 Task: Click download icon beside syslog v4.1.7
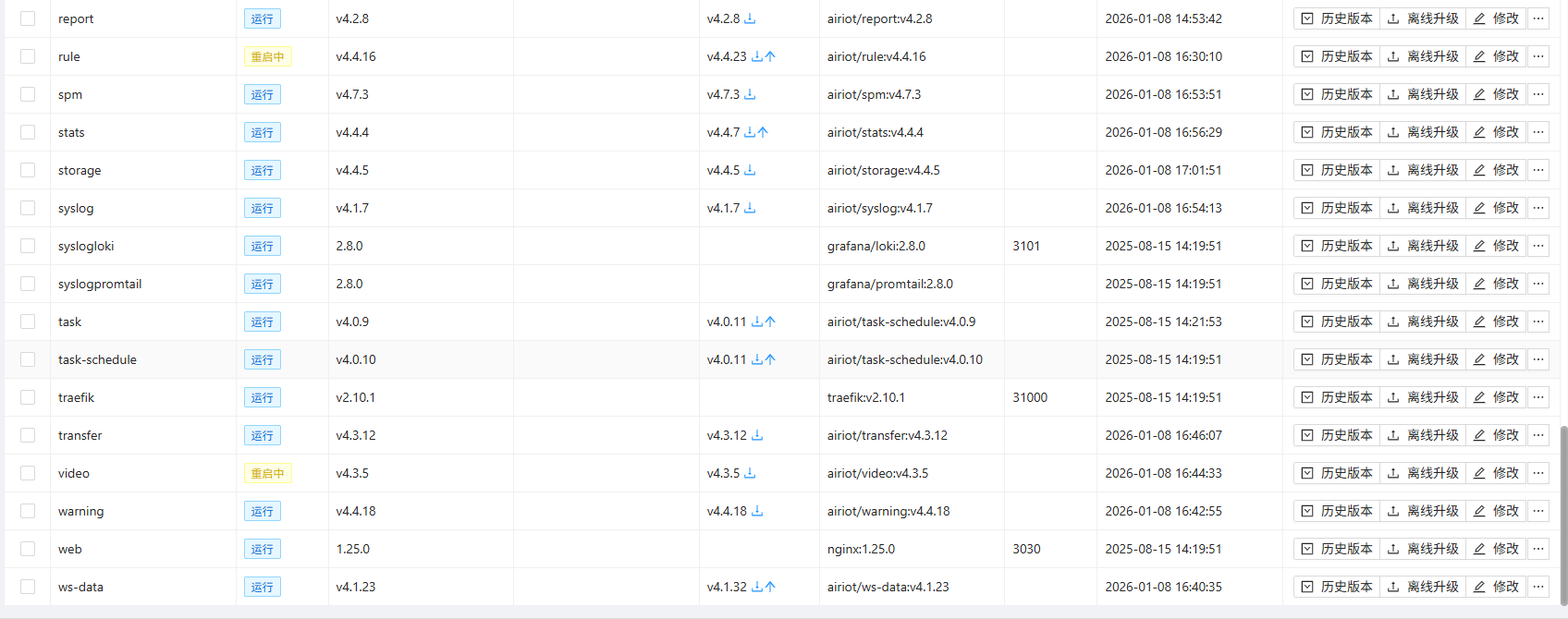[x=750, y=208]
